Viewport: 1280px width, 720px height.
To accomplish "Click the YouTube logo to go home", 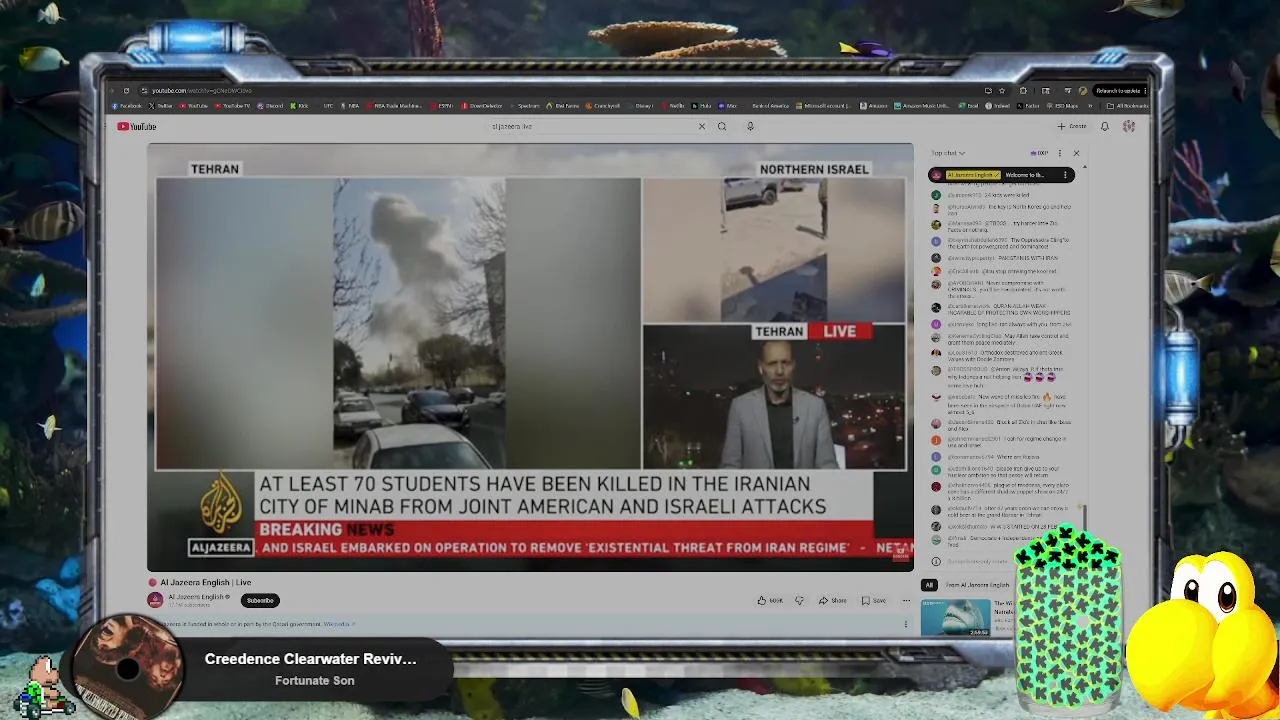I will pos(137,126).
